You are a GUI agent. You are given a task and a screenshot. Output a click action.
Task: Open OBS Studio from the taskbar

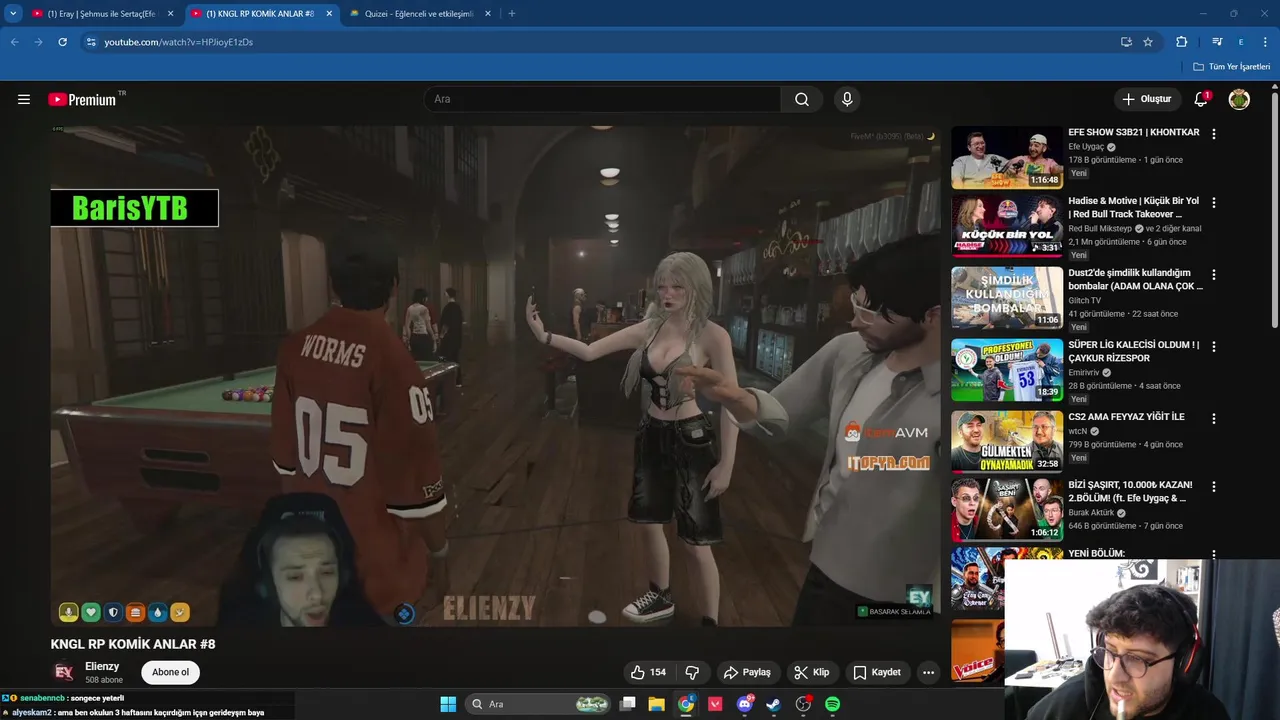pyautogui.click(x=803, y=704)
